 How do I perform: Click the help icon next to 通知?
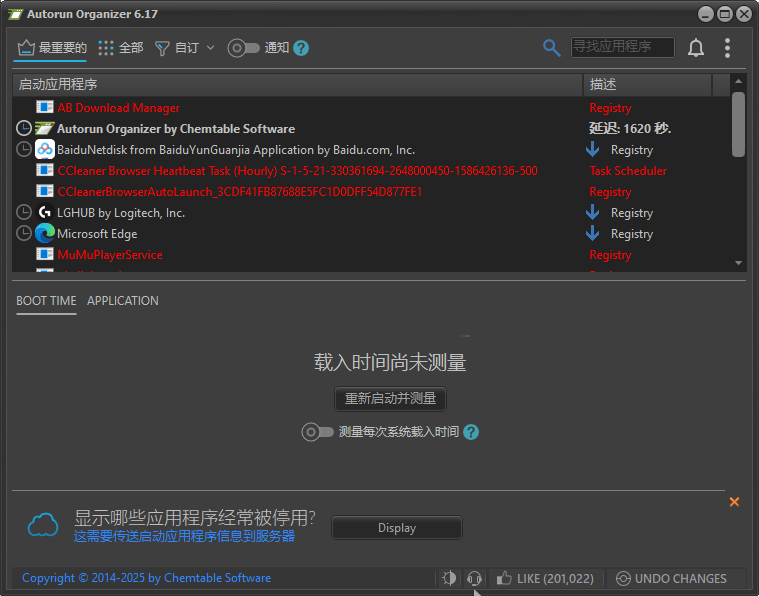(301, 48)
